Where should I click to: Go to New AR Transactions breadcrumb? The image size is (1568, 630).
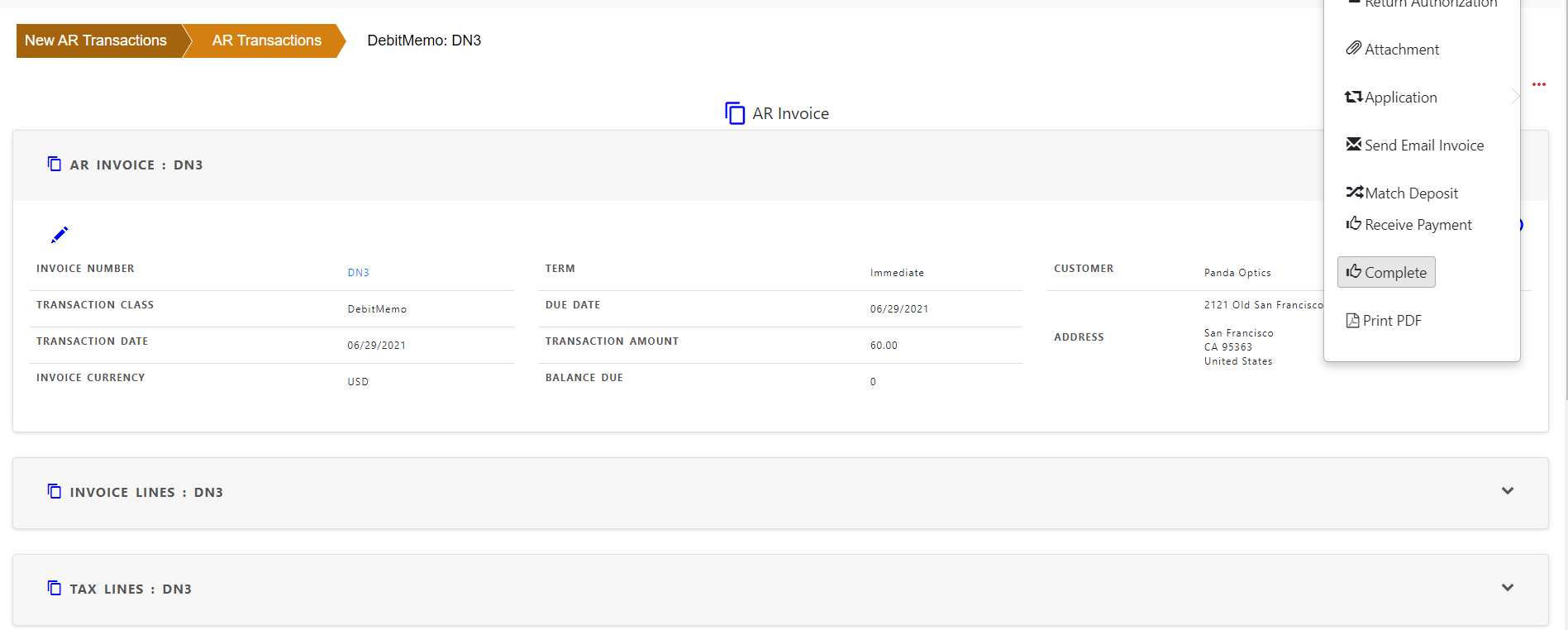pos(96,41)
